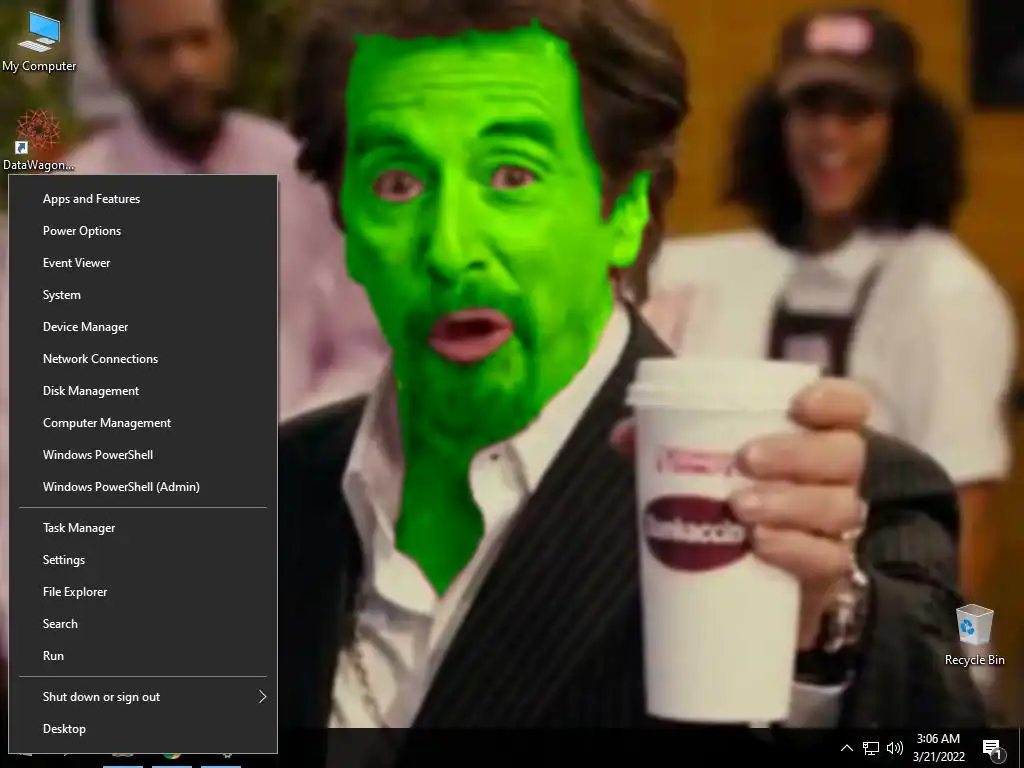
Task: Launch File Explorer
Action: click(143, 592)
